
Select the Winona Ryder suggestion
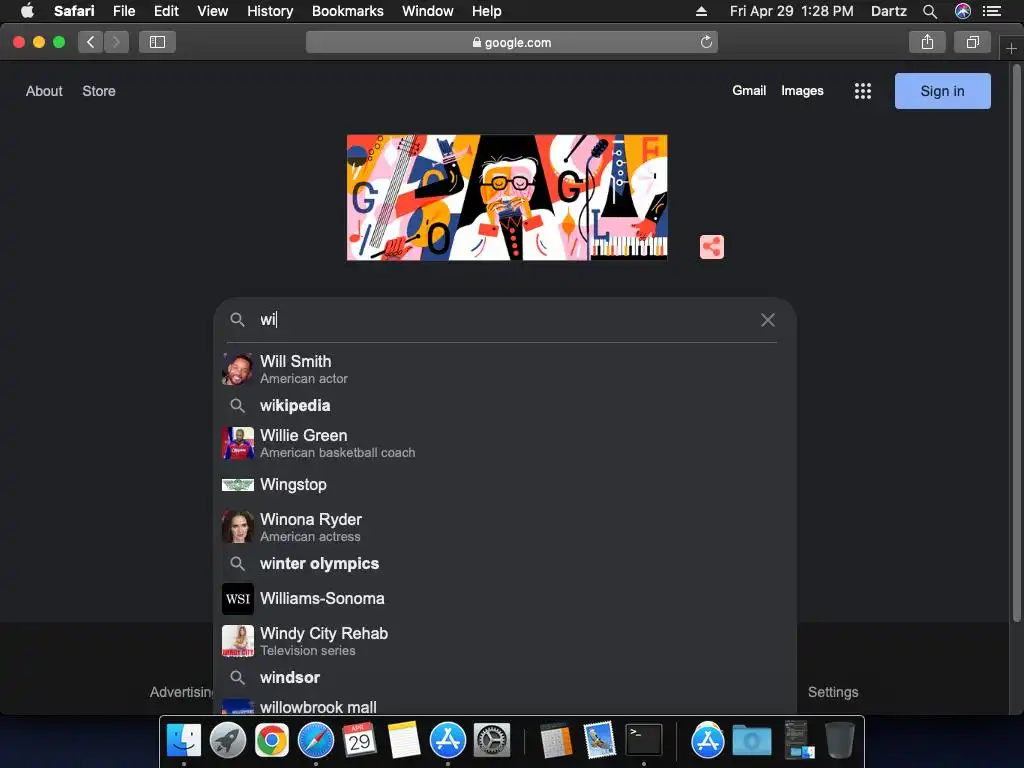505,527
